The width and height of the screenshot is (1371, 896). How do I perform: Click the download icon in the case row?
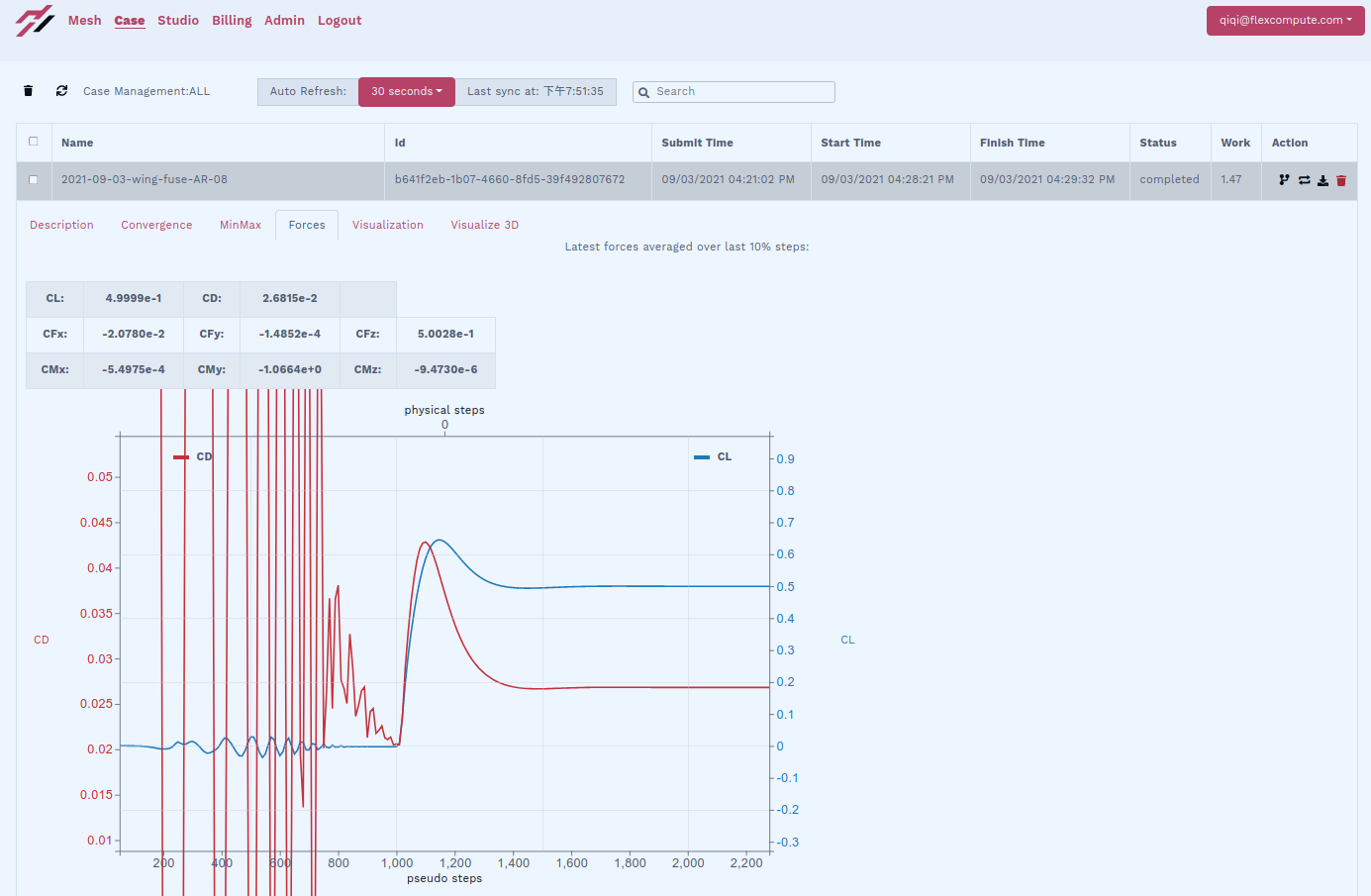tap(1322, 180)
